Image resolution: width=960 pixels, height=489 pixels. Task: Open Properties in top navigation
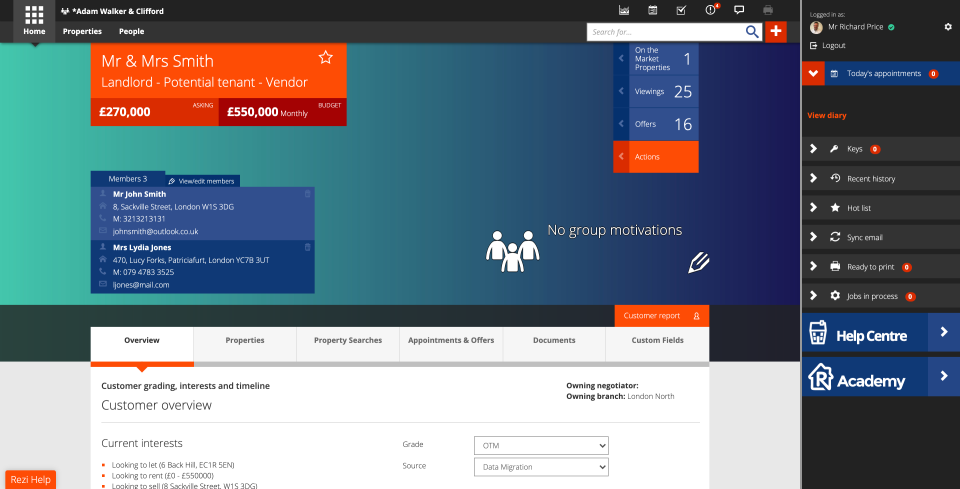point(83,31)
